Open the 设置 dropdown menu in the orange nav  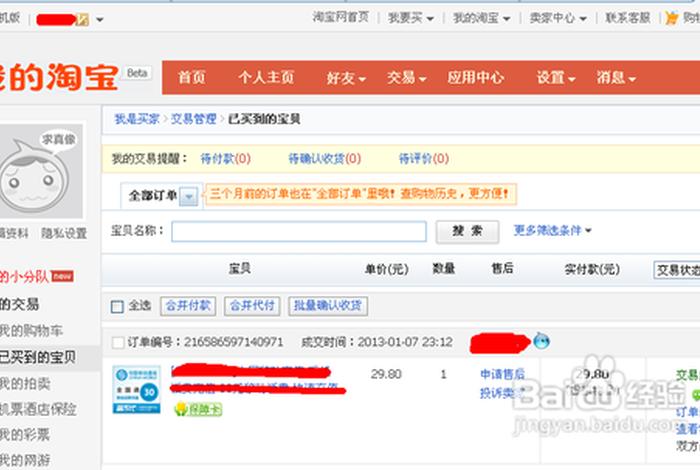(556, 78)
